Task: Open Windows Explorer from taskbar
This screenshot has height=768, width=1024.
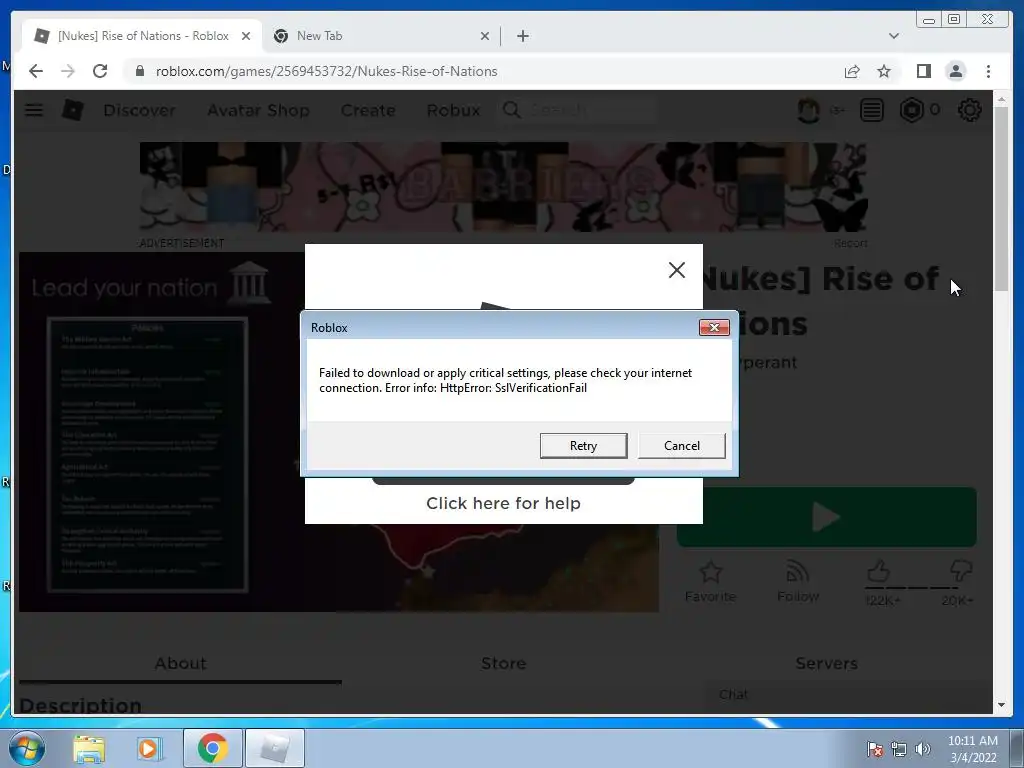Action: coord(89,748)
